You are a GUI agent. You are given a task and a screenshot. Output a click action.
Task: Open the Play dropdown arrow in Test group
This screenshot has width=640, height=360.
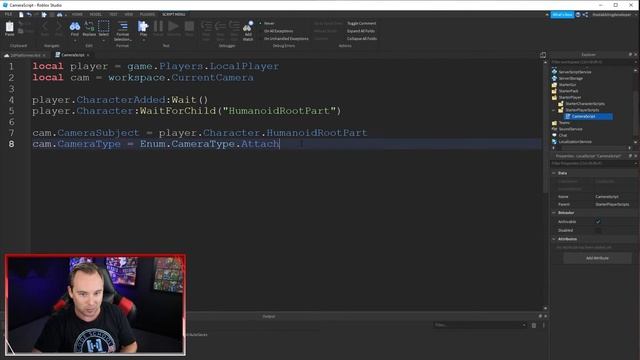coord(143,40)
